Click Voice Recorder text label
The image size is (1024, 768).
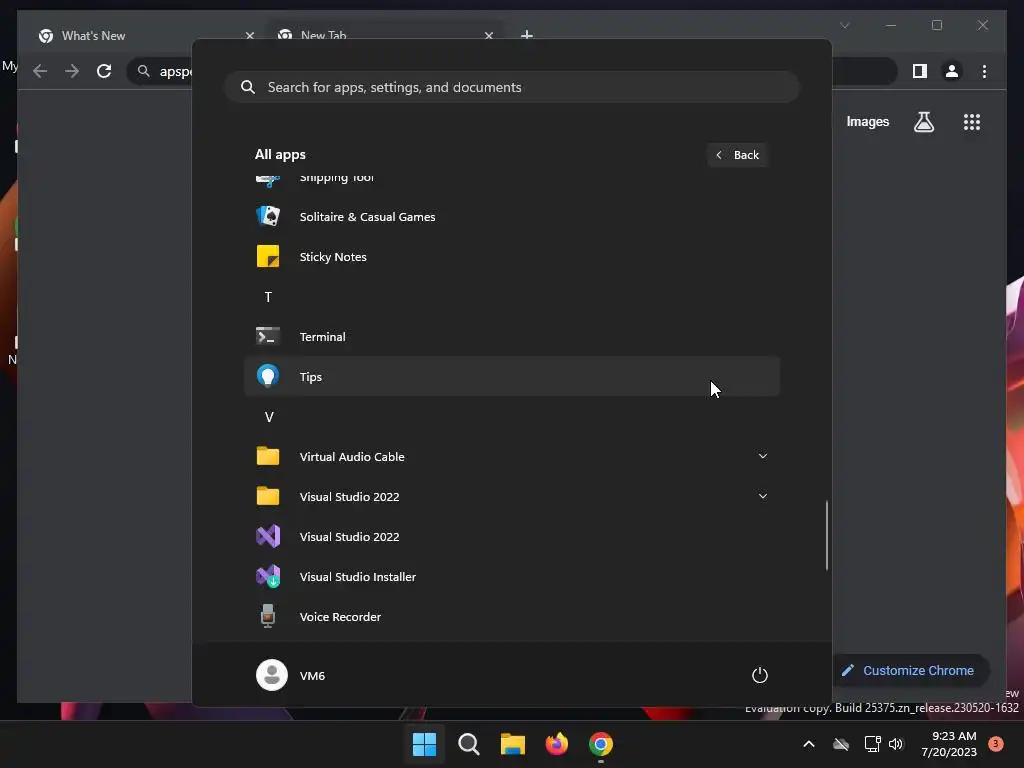click(340, 616)
